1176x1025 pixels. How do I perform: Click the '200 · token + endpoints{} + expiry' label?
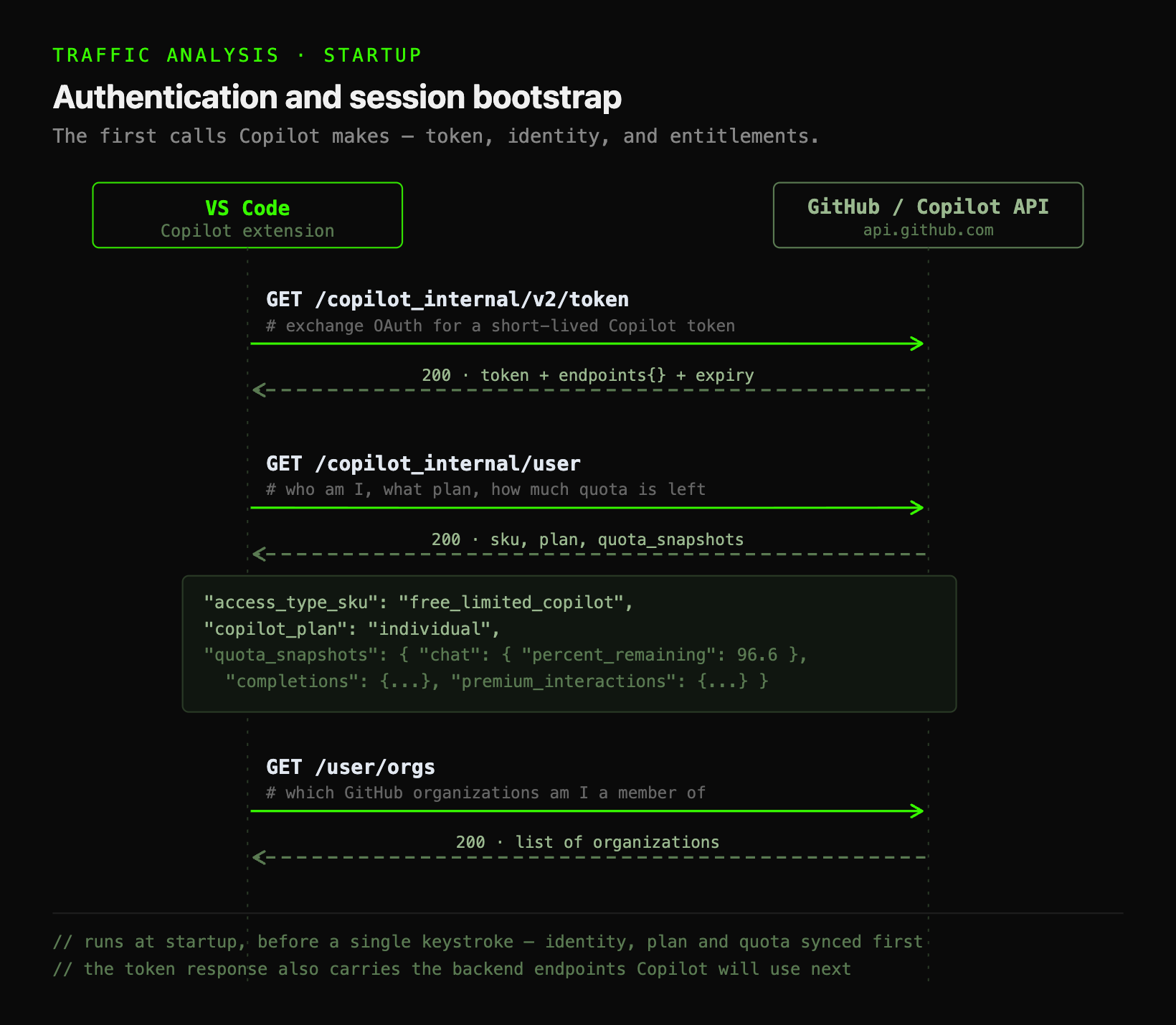click(x=588, y=375)
